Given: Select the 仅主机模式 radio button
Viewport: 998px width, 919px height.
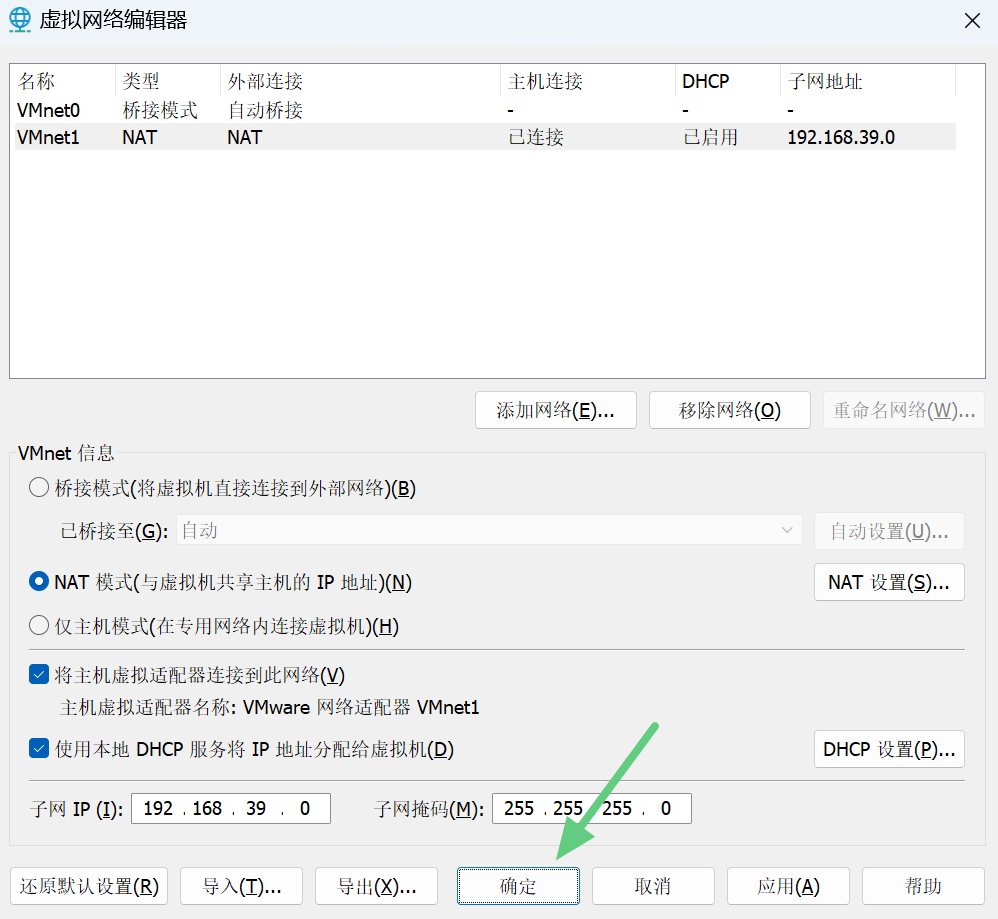Looking at the screenshot, I should 39,626.
